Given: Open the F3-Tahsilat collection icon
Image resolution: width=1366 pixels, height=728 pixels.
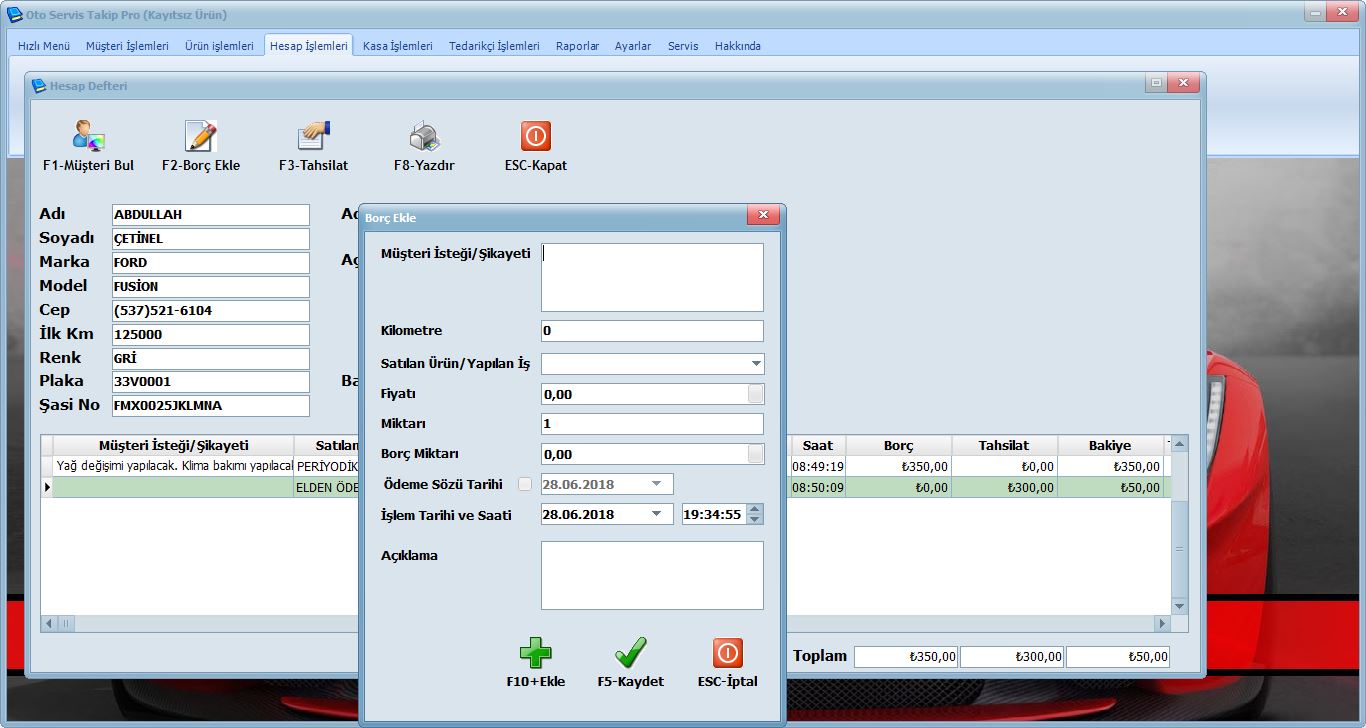Looking at the screenshot, I should 313,136.
